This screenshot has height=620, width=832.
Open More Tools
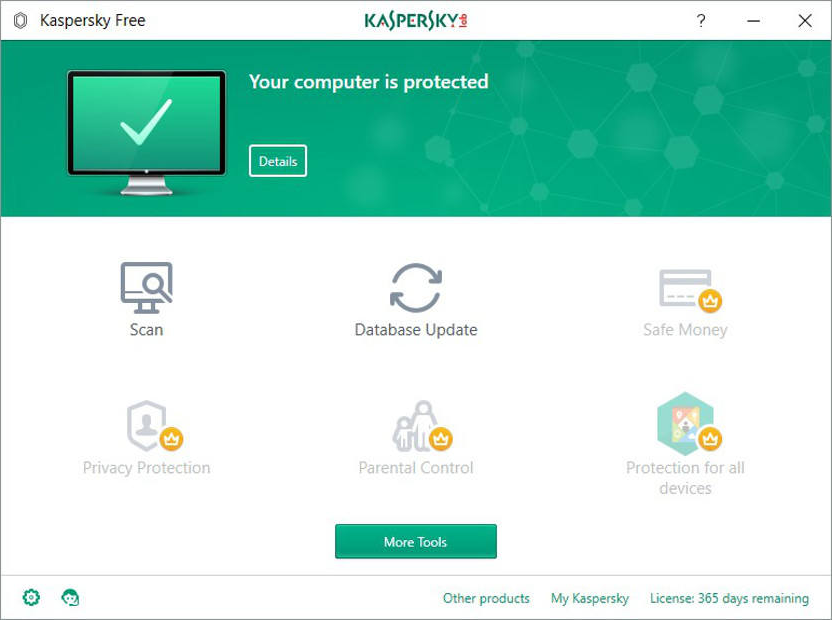tap(415, 541)
